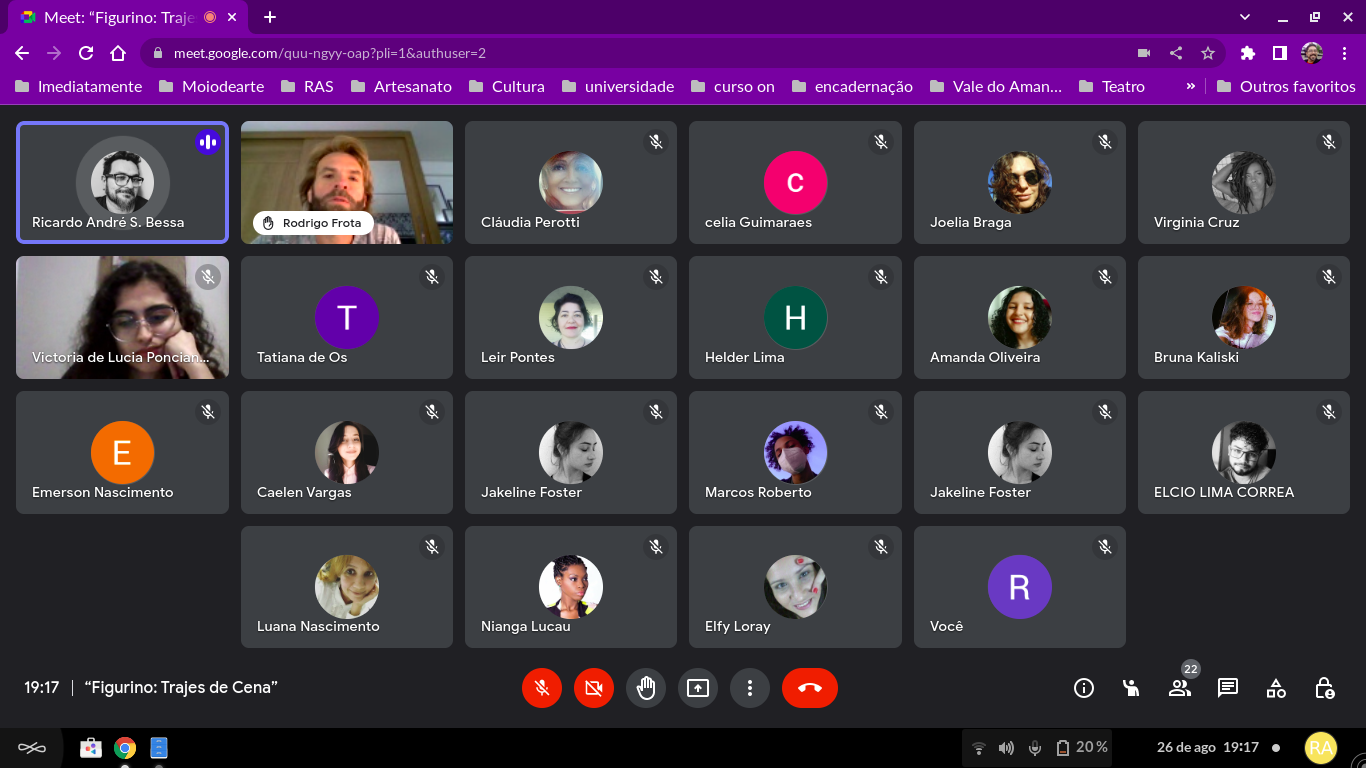Open Outros favoritos bookmarks folder
Image resolution: width=1366 pixels, height=768 pixels.
click(1286, 86)
